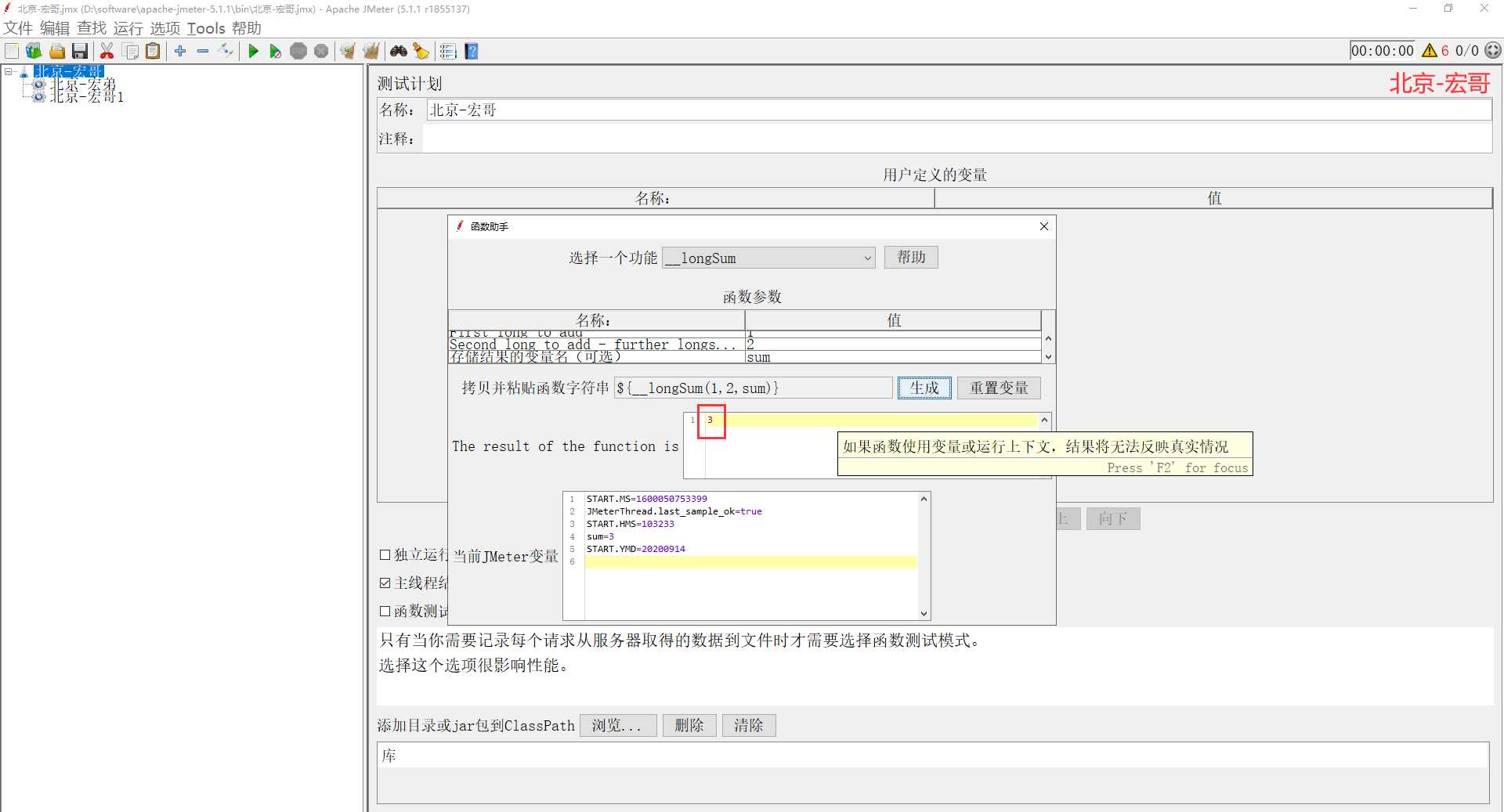Click down arrow of function parameters scrollbar

point(1048,357)
